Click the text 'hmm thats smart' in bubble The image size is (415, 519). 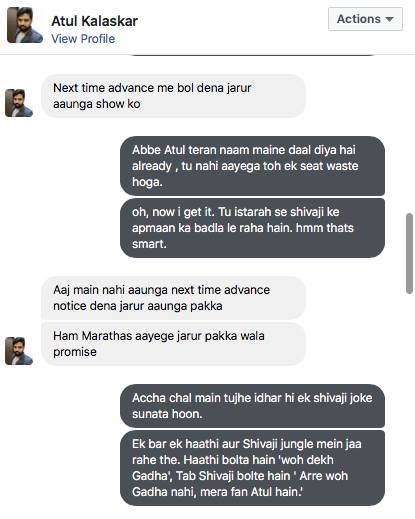tap(243, 236)
